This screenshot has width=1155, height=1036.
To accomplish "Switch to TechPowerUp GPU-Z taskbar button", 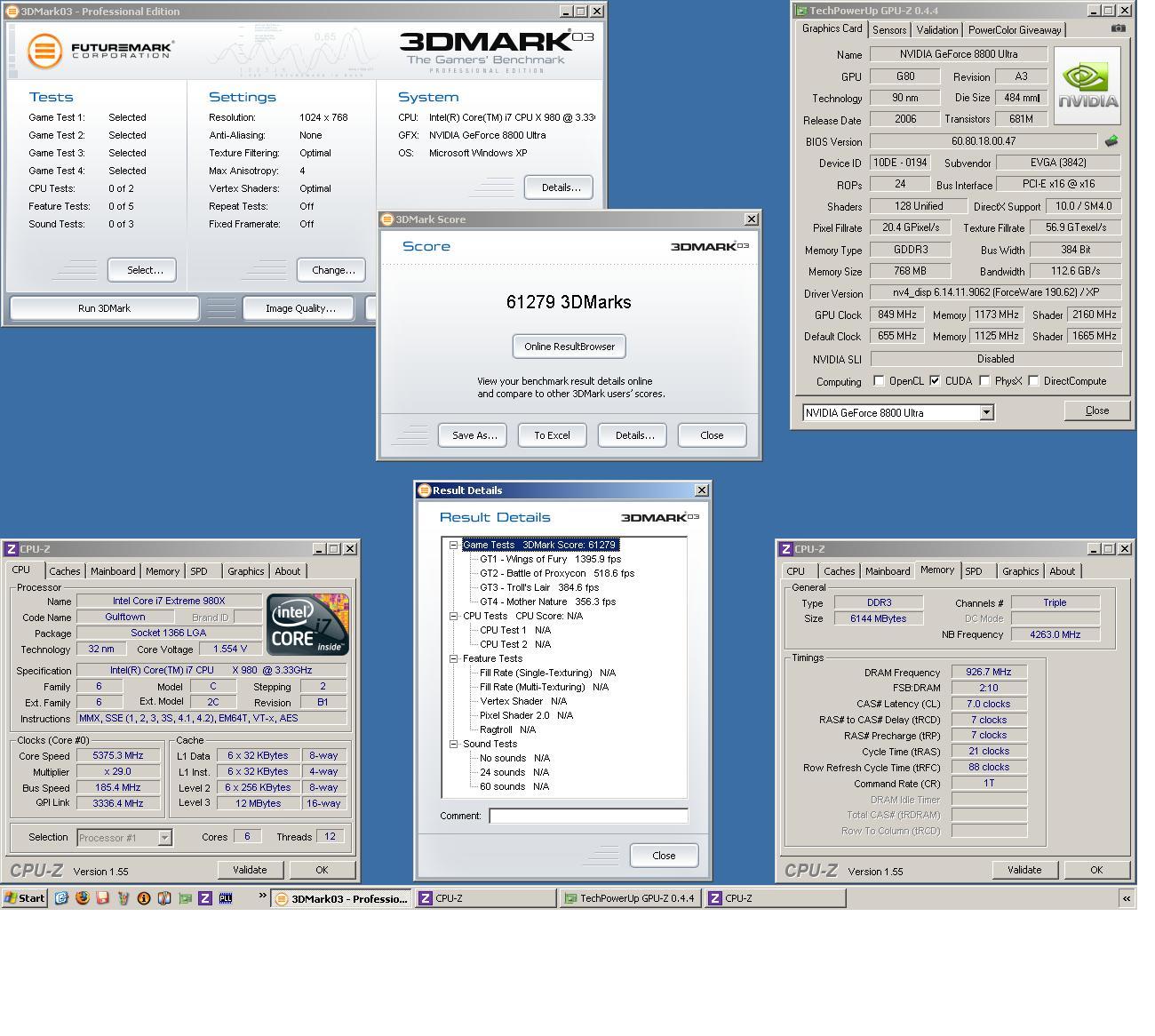I will 629,898.
